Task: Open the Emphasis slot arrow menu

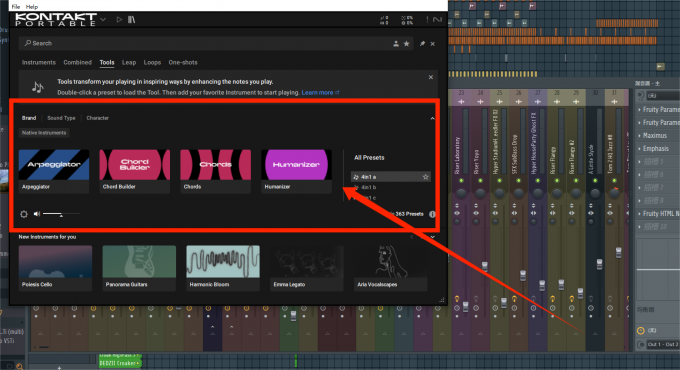Action: 639,149
